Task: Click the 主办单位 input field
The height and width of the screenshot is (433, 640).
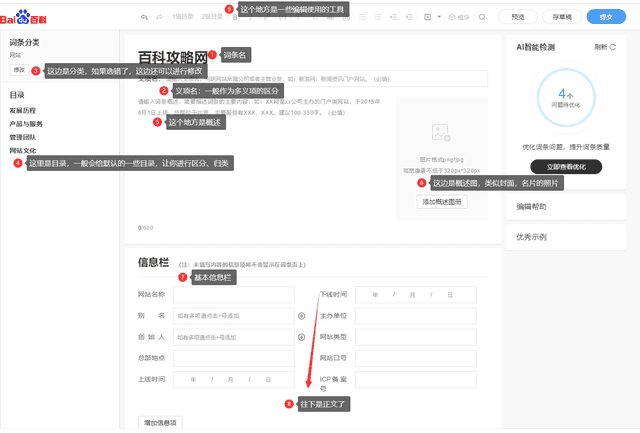Action: pos(416,316)
